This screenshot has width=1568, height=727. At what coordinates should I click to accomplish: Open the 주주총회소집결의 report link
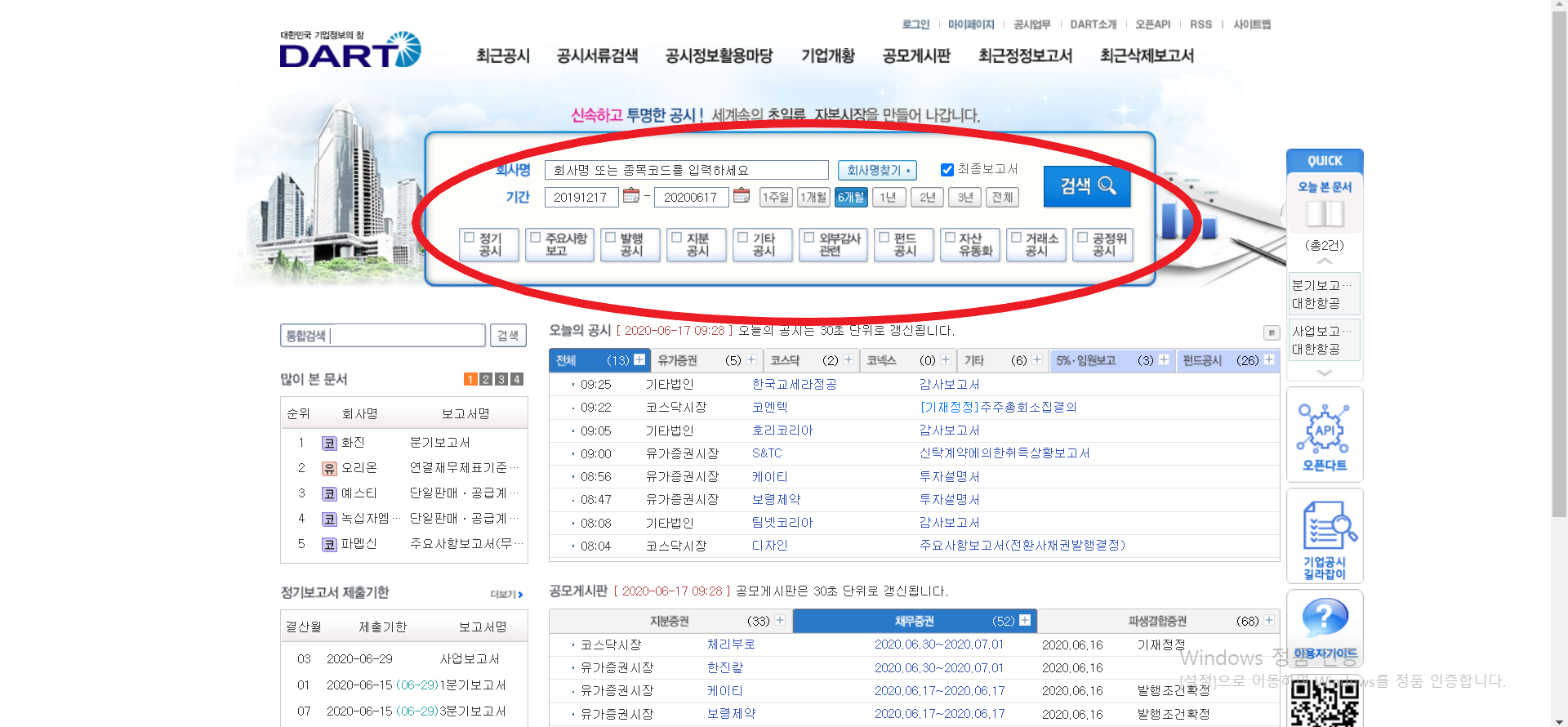998,407
